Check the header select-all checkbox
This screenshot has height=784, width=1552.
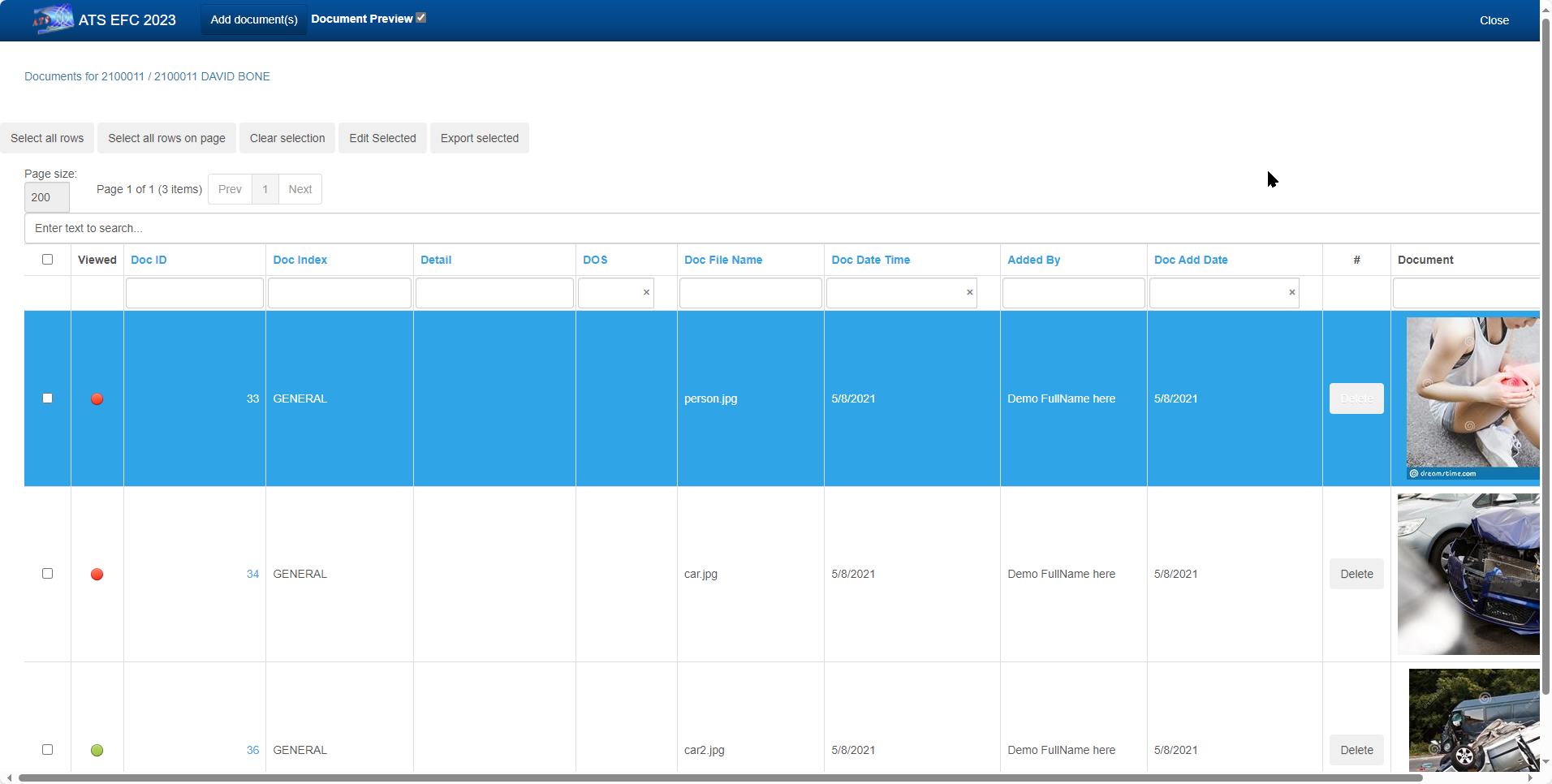[x=47, y=259]
